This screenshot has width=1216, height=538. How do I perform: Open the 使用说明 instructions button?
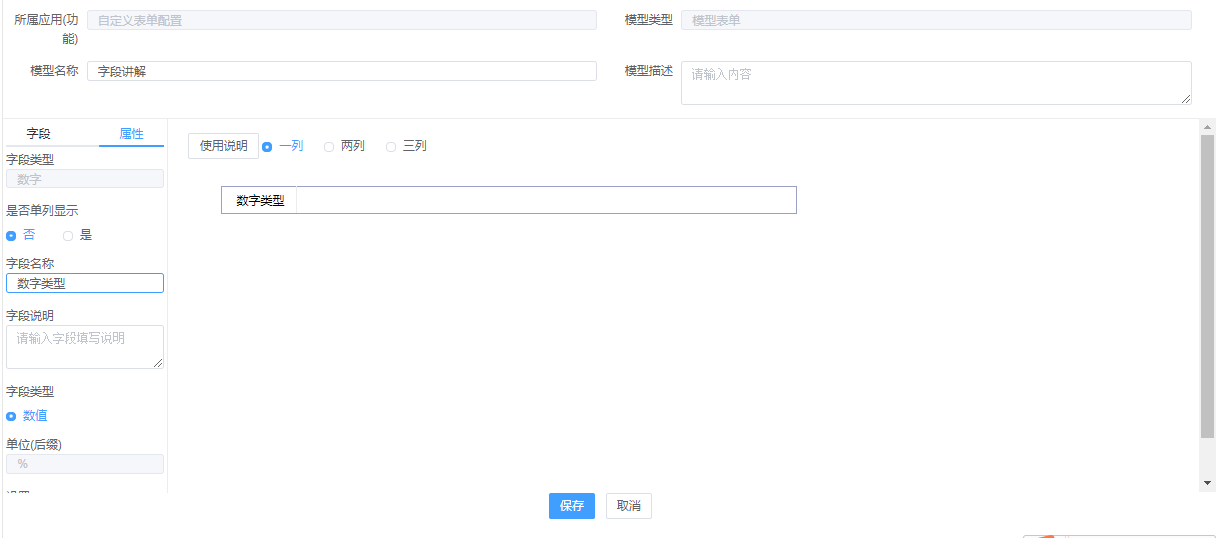click(223, 146)
